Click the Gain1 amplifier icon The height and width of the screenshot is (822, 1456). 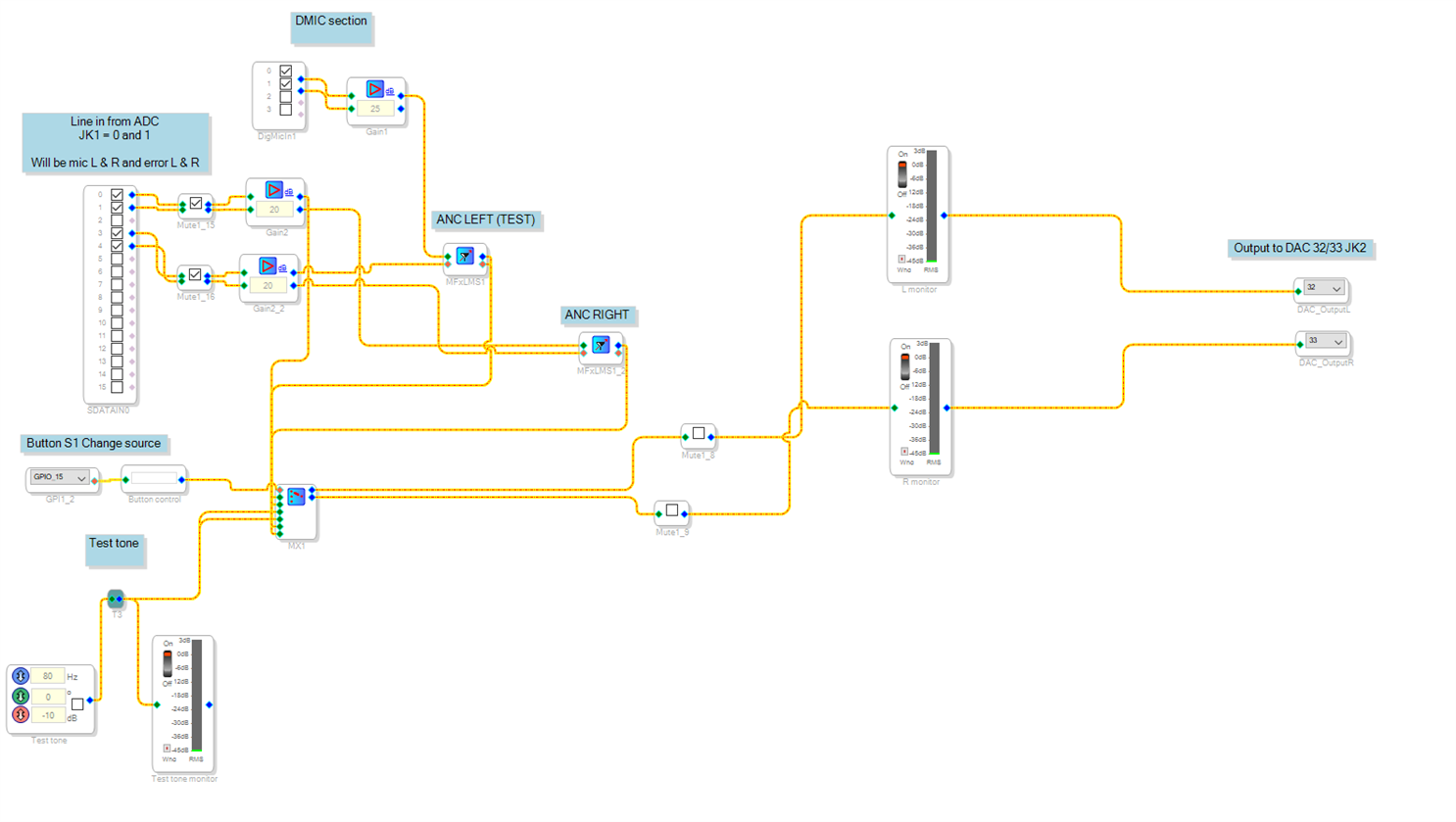coord(374,89)
